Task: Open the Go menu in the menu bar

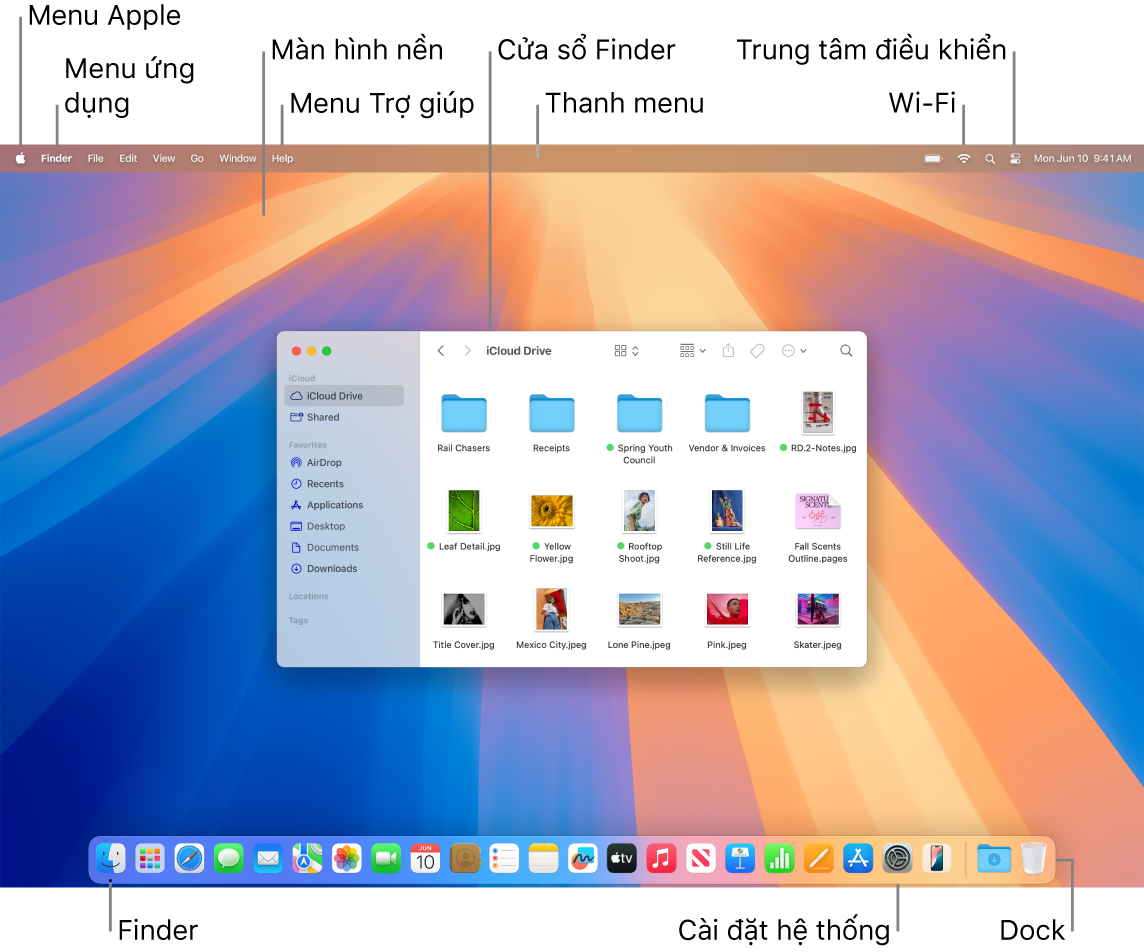Action: pyautogui.click(x=197, y=157)
